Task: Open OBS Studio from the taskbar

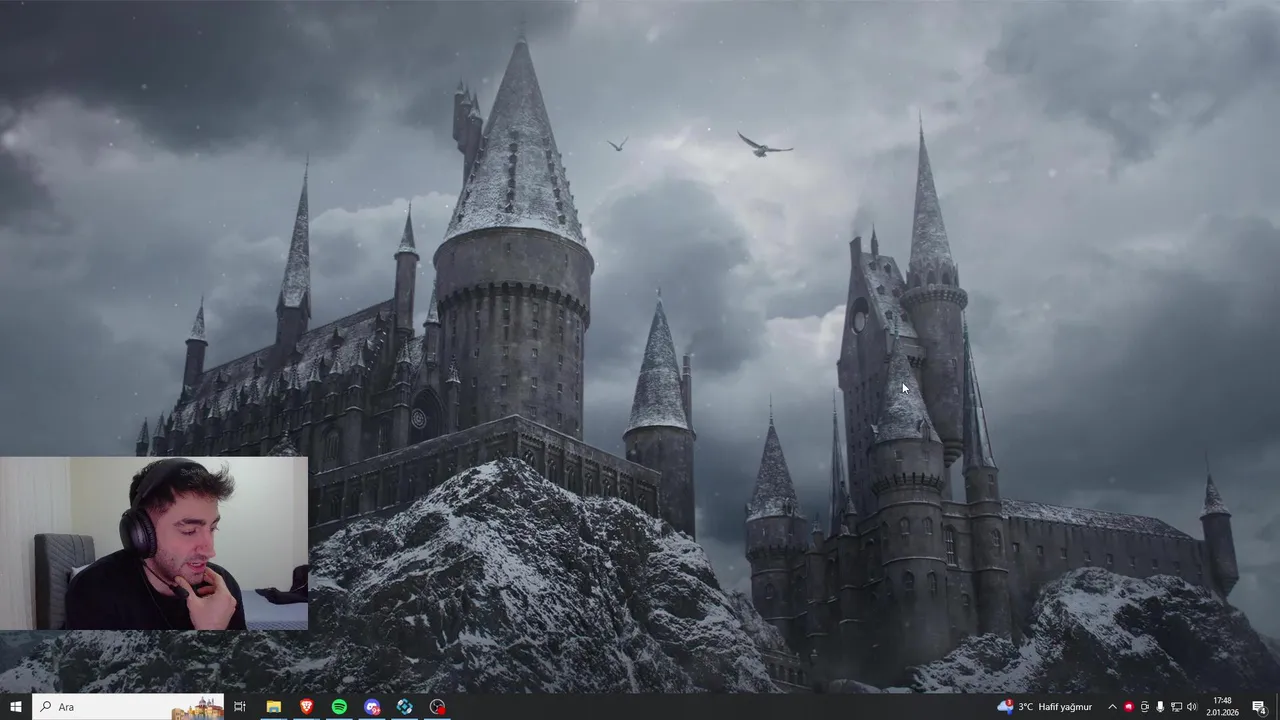Action: coord(438,707)
